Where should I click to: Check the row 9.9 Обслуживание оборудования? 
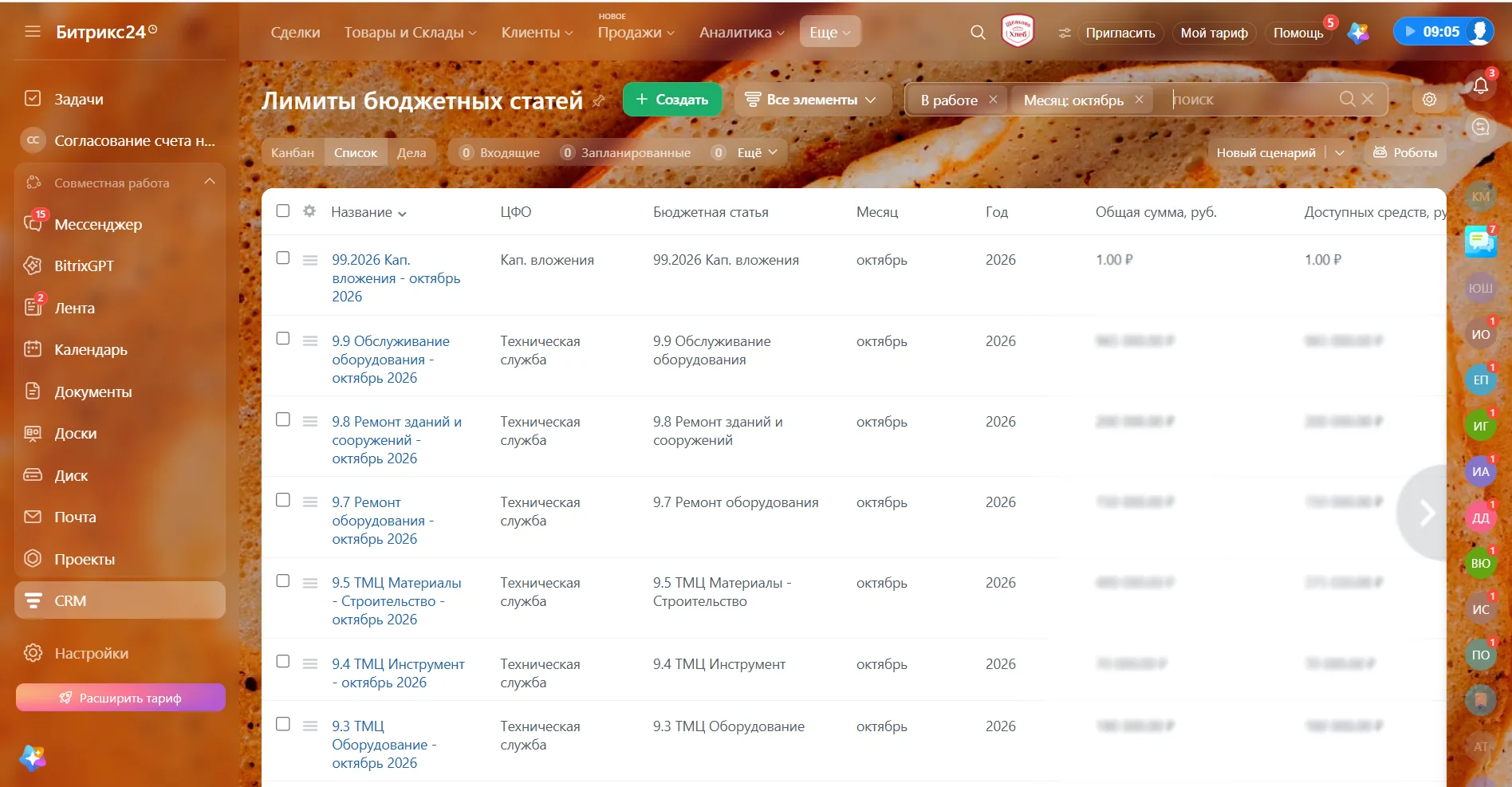point(283,338)
